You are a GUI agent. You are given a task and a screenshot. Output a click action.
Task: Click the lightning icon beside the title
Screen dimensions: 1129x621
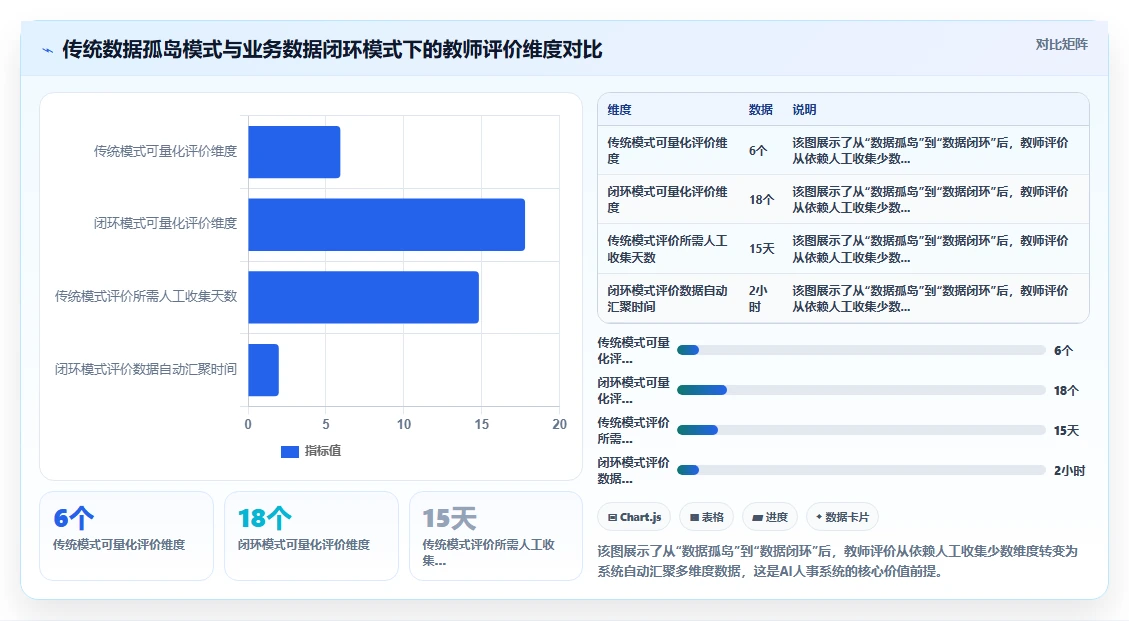point(48,50)
